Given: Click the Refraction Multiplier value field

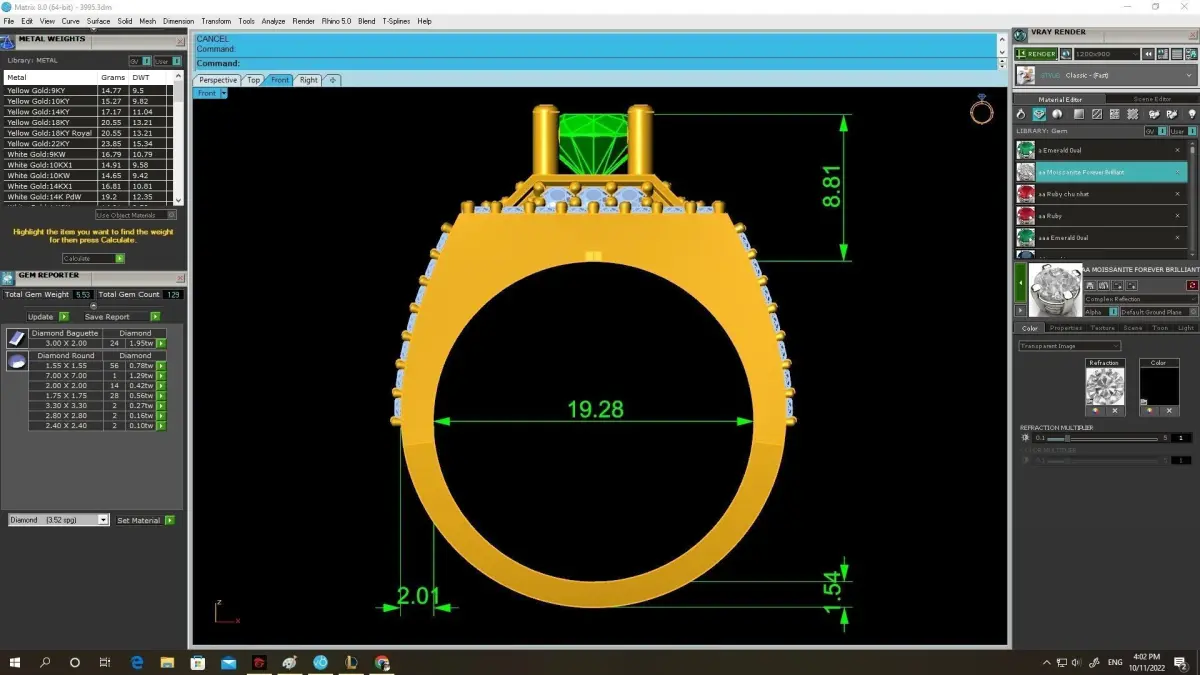Looking at the screenshot, I should 1183,438.
